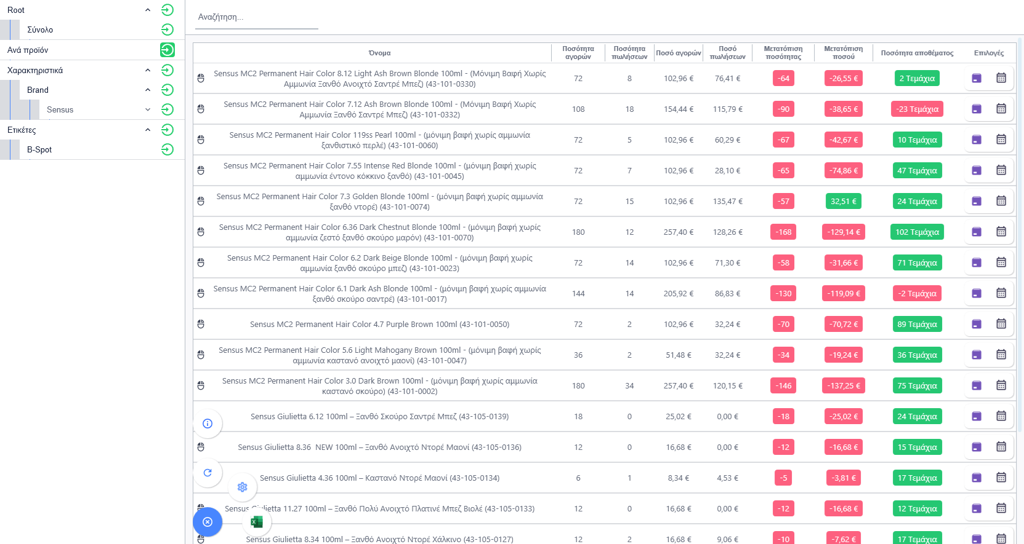Click the 135,47 € sales amount cell

click(x=727, y=201)
